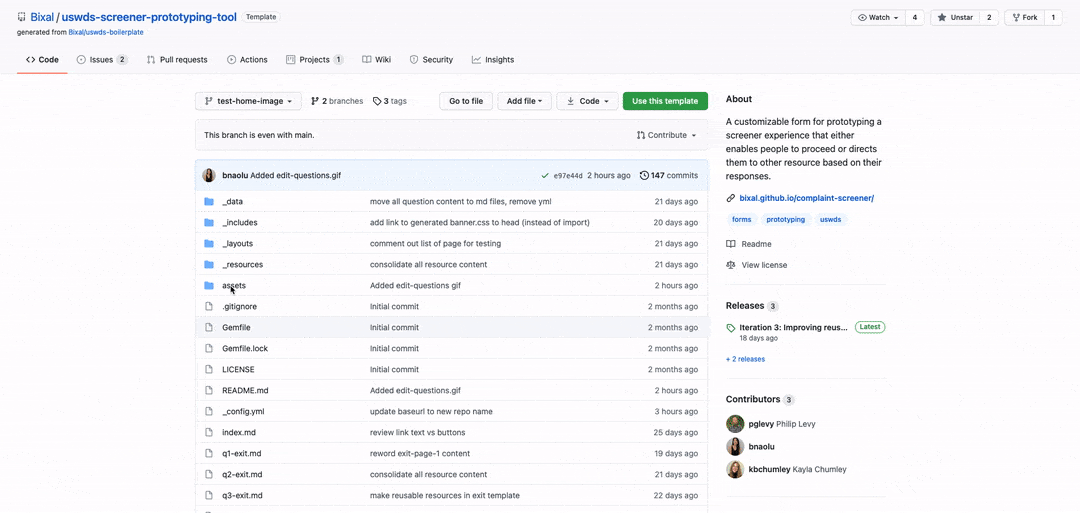Switch to the Code tab

point(42,60)
